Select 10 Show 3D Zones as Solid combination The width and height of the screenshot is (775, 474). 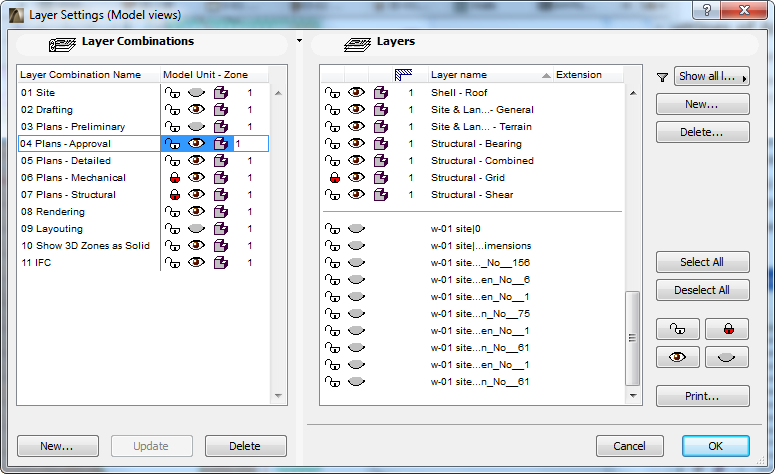tap(86, 246)
